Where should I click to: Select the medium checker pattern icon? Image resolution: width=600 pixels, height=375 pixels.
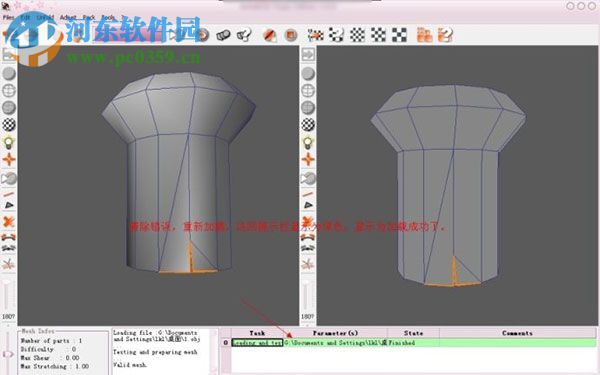pos(378,35)
